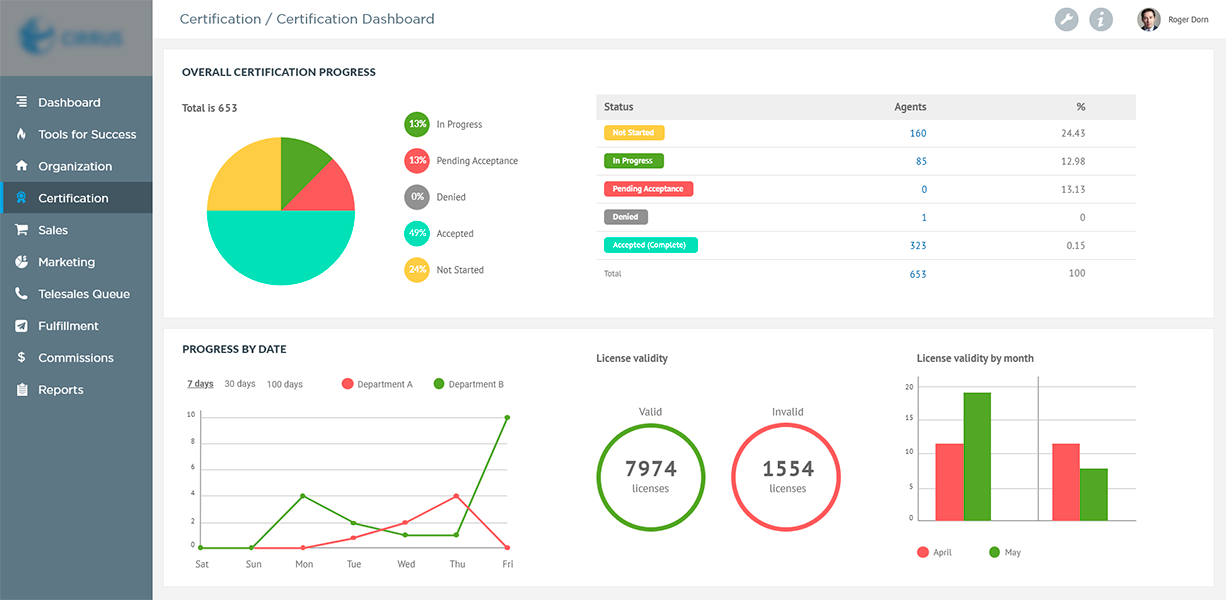Toggle Department A series in legend

pyautogui.click(x=377, y=384)
